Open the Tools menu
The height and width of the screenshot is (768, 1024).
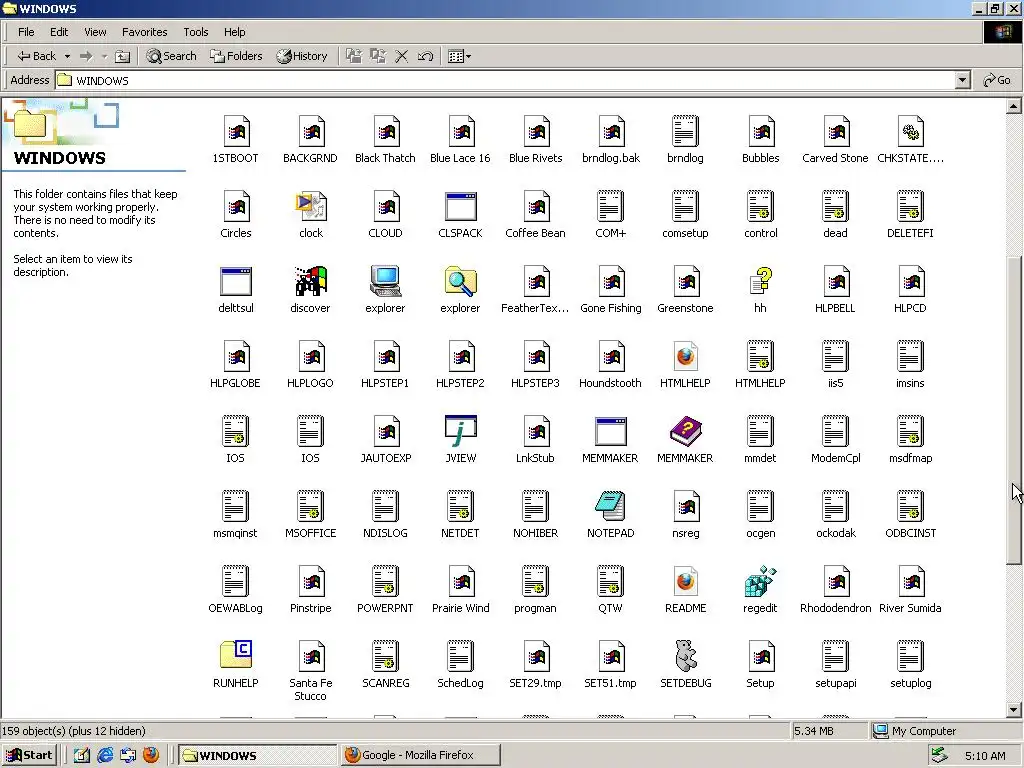click(195, 32)
